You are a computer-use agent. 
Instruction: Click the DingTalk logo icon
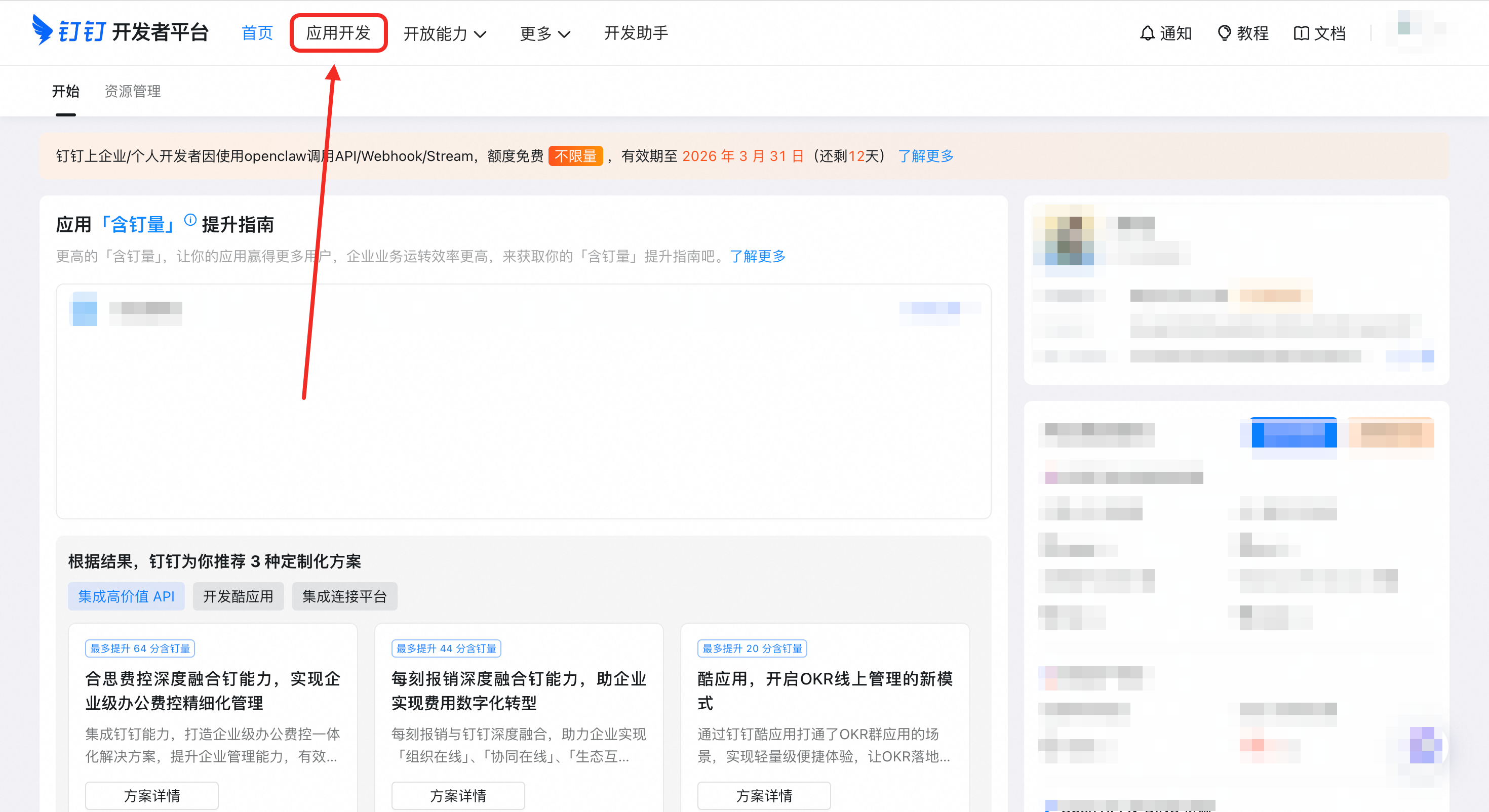pos(42,30)
